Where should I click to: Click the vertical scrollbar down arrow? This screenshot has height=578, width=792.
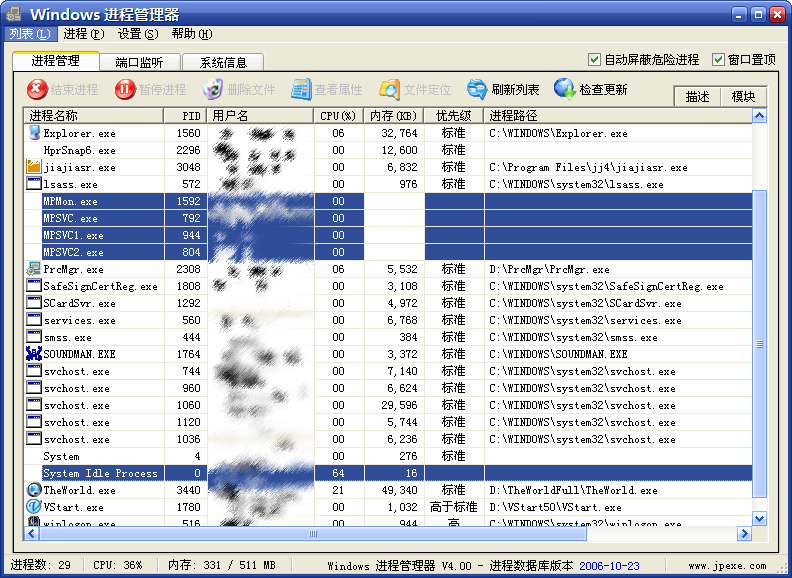tap(759, 518)
